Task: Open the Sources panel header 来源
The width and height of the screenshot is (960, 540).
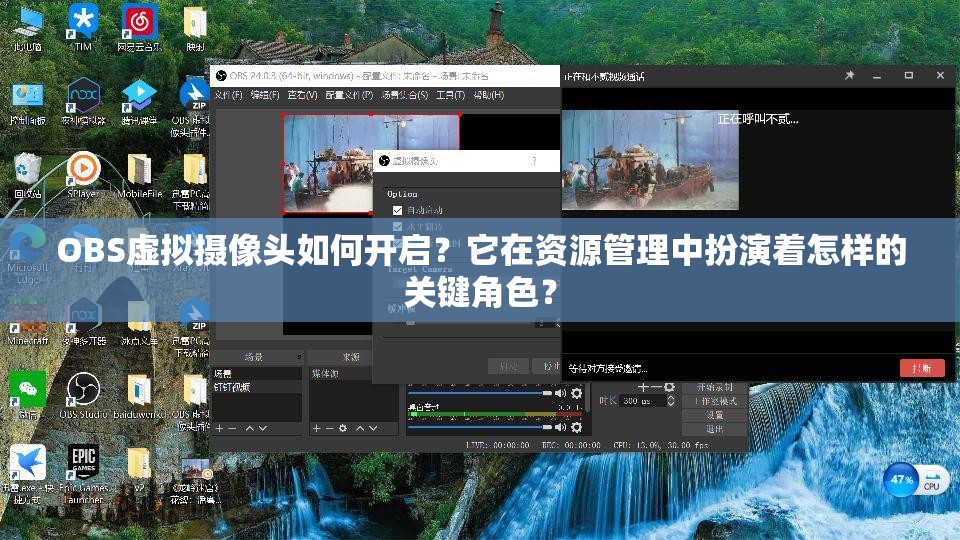Action: (351, 357)
